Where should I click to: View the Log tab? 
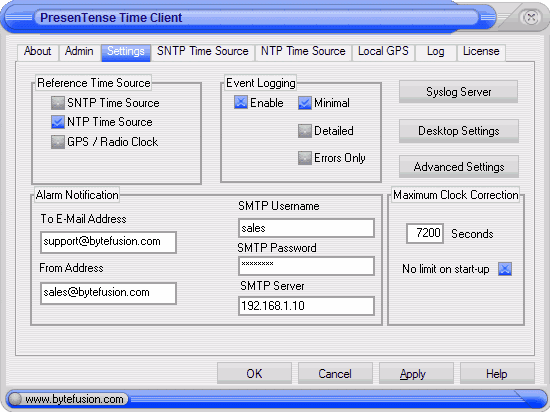(x=436, y=52)
